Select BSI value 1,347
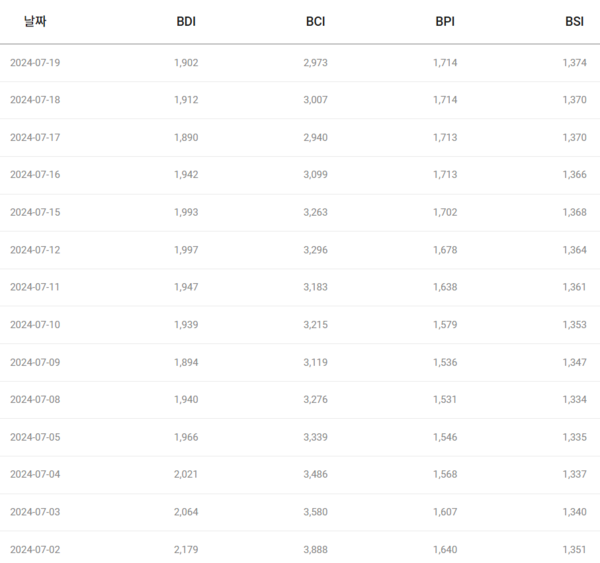This screenshot has width=600, height=563. [574, 362]
